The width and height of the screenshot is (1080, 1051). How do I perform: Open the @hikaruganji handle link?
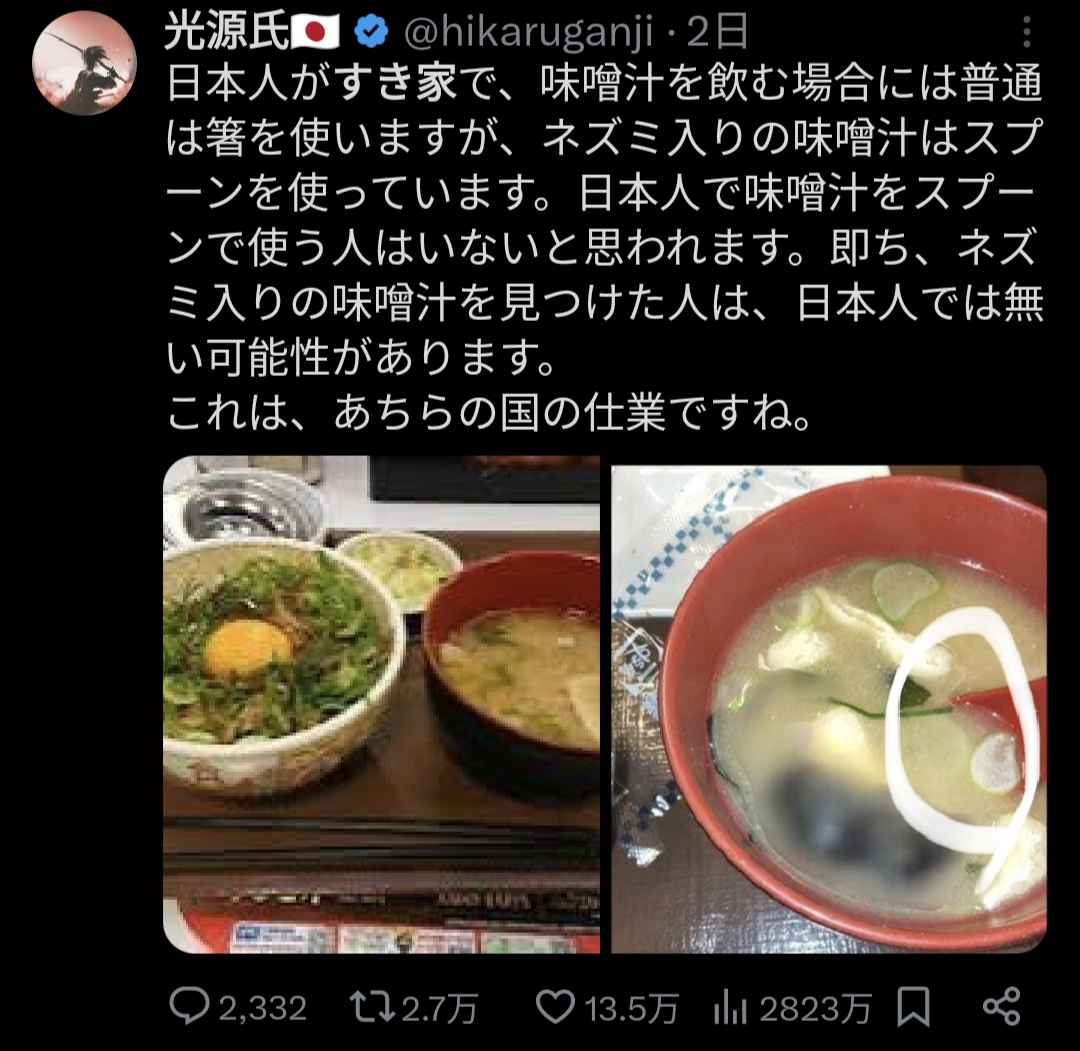(x=529, y=33)
